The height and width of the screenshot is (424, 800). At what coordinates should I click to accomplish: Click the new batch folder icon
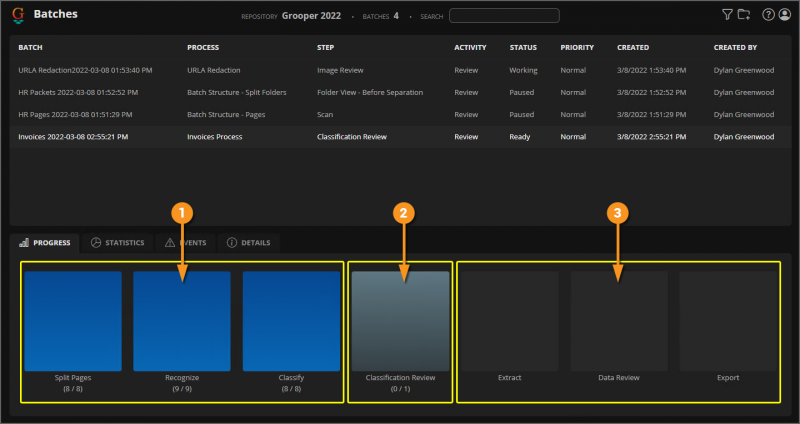pos(743,15)
